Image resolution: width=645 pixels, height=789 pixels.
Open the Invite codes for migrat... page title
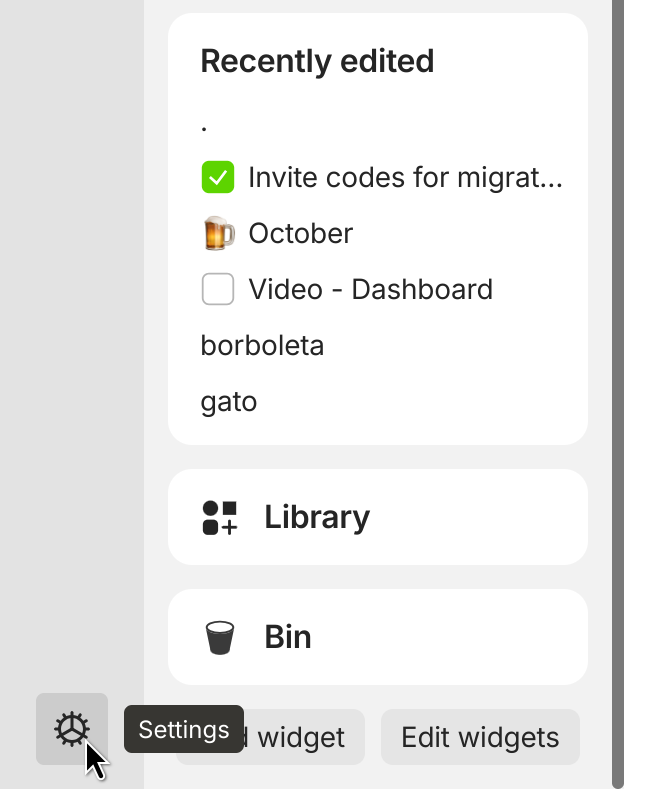pos(406,178)
